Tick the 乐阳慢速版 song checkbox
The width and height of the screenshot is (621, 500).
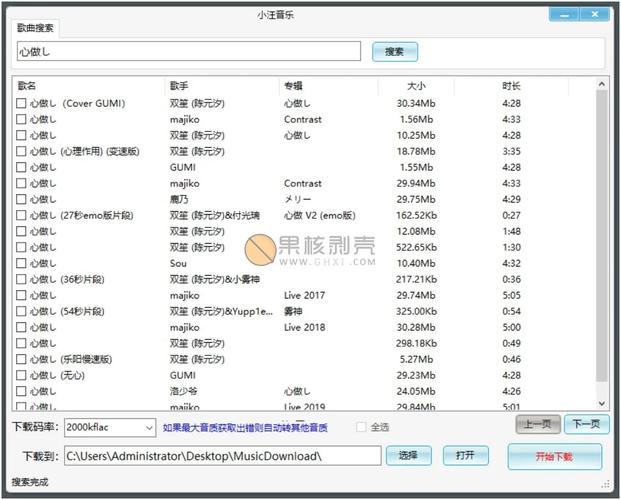(21, 359)
